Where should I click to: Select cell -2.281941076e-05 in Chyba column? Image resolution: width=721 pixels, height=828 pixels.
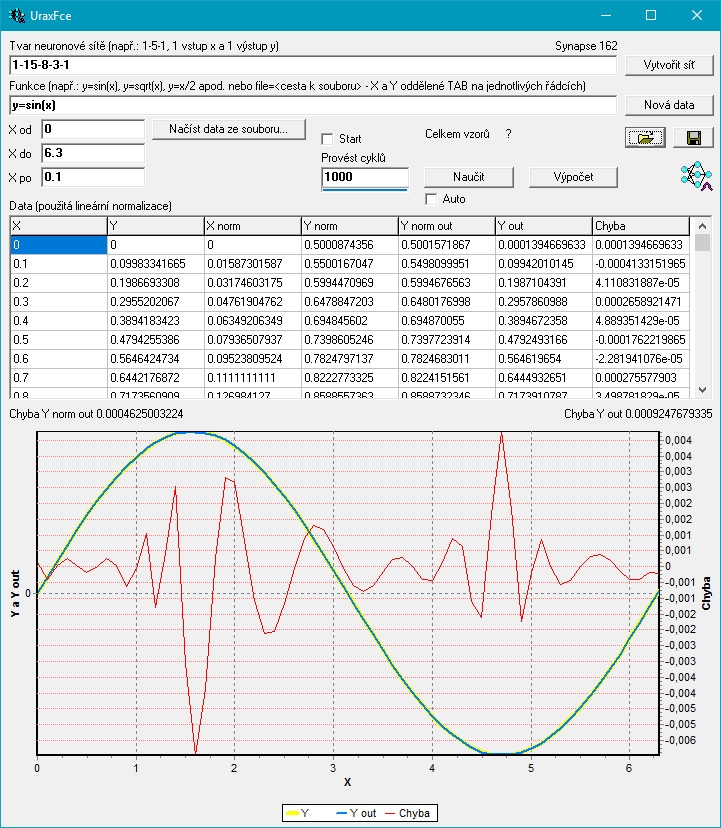[x=641, y=359]
